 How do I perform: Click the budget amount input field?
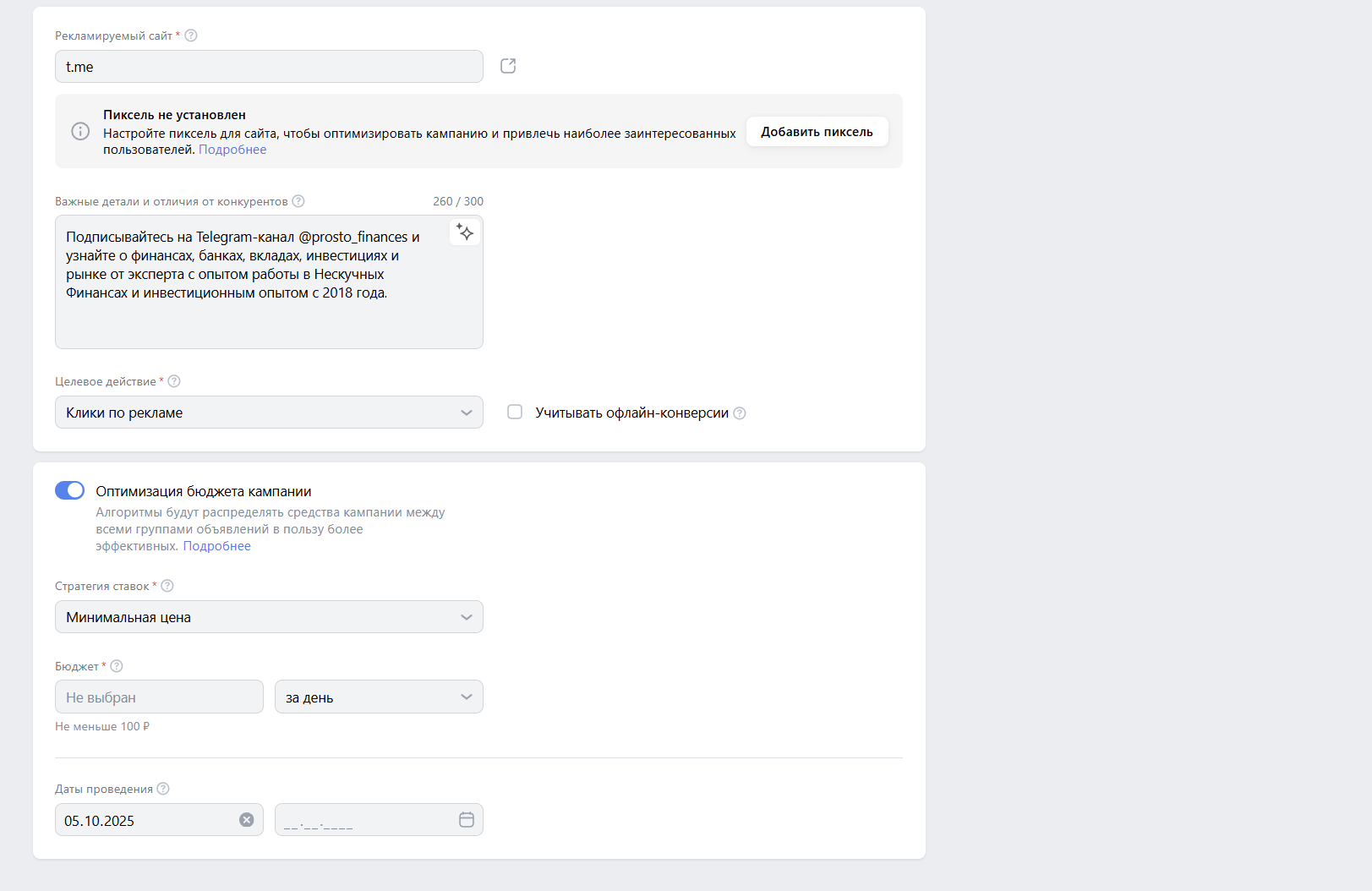pos(159,697)
